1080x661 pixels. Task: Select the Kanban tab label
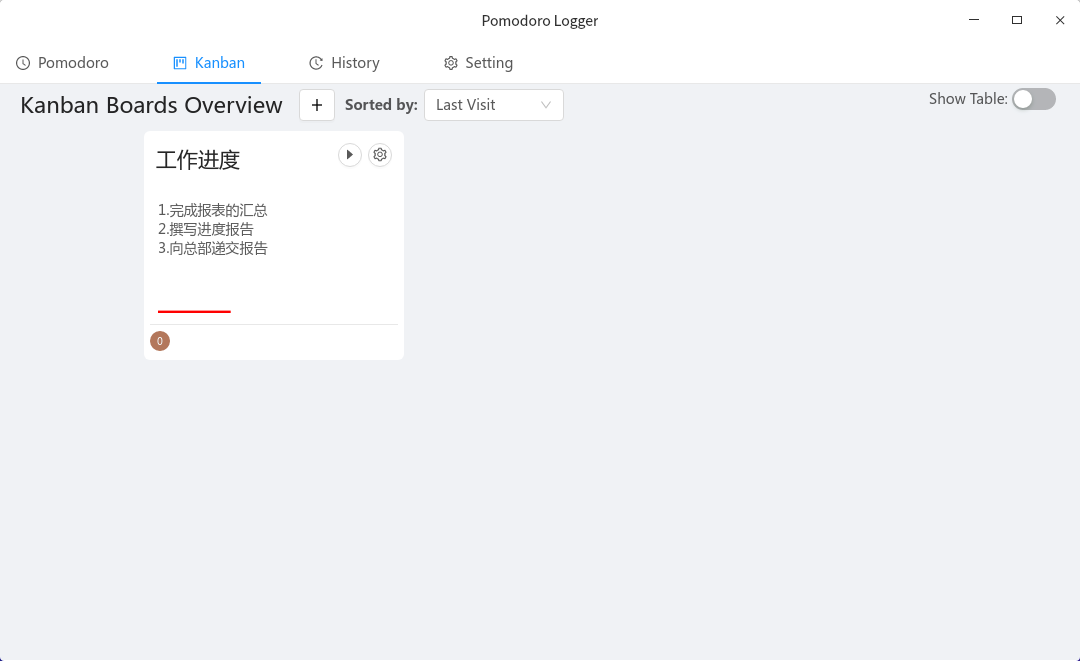[220, 63]
